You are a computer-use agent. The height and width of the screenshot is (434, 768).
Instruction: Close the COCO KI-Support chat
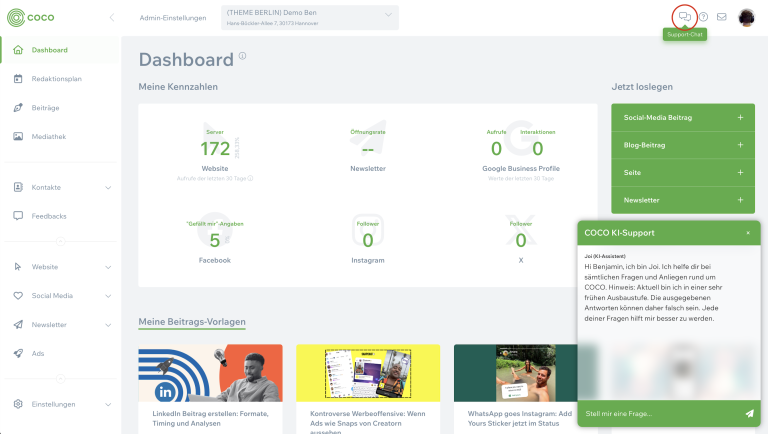pos(747,233)
